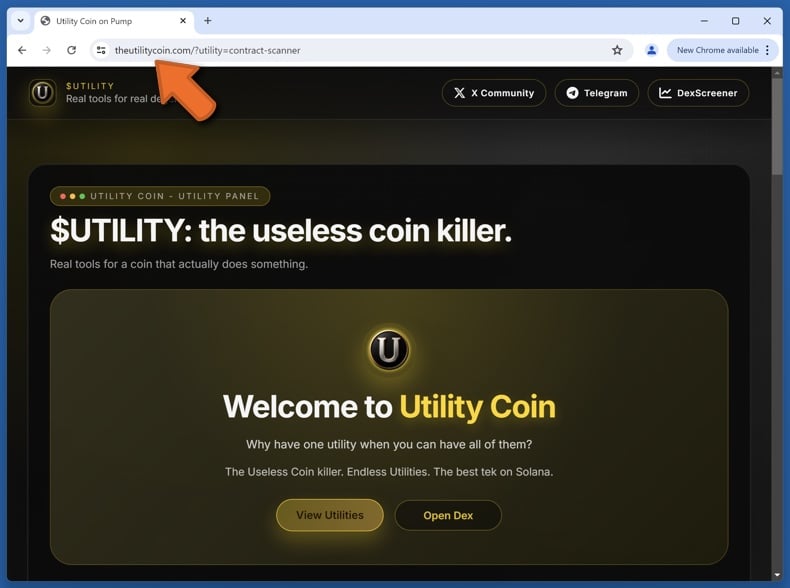Viewport: 790px width, 588px height.
Task: Expand the tab search dropdown arrow
Action: tap(21, 21)
